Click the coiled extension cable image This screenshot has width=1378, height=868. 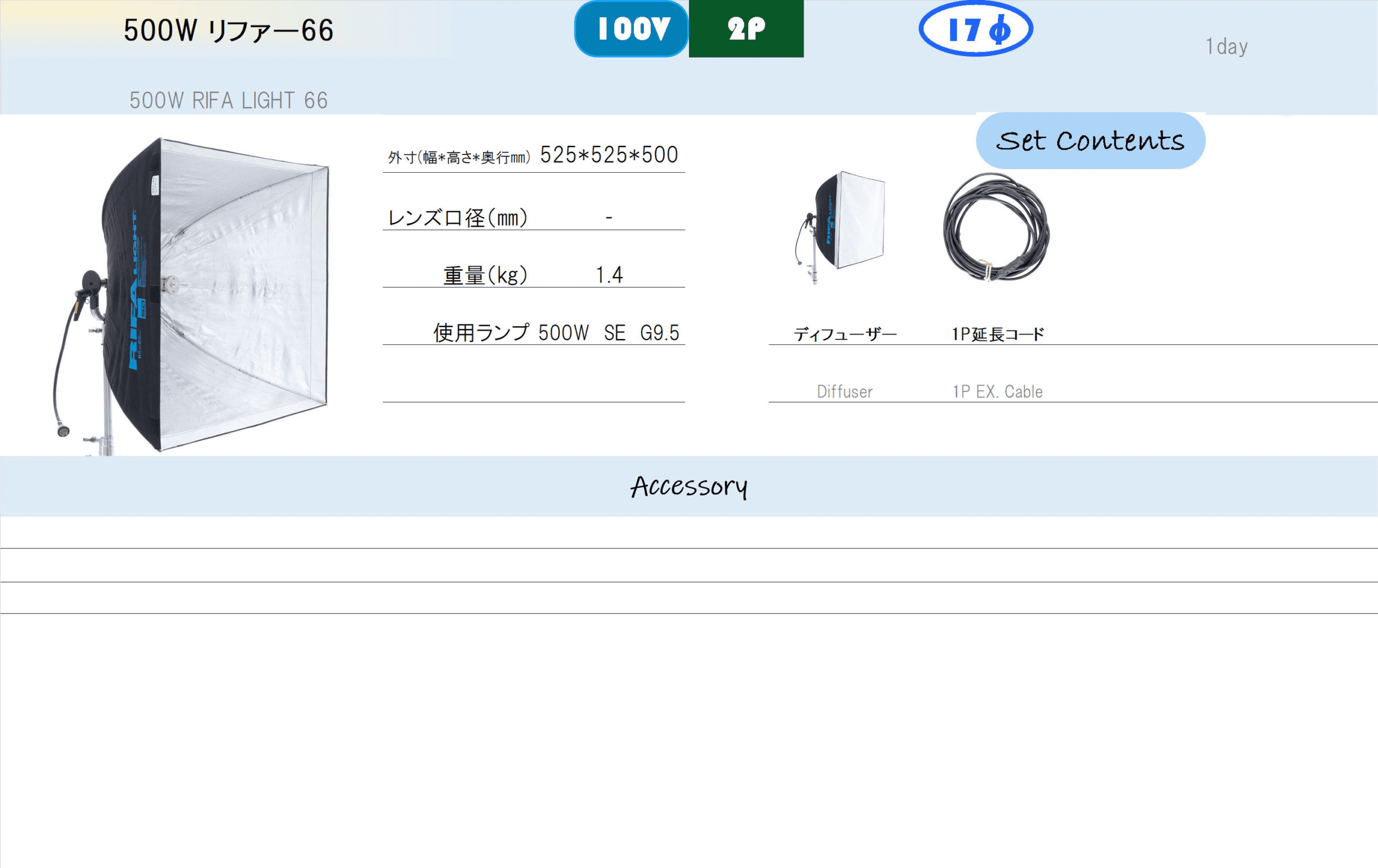point(996,227)
